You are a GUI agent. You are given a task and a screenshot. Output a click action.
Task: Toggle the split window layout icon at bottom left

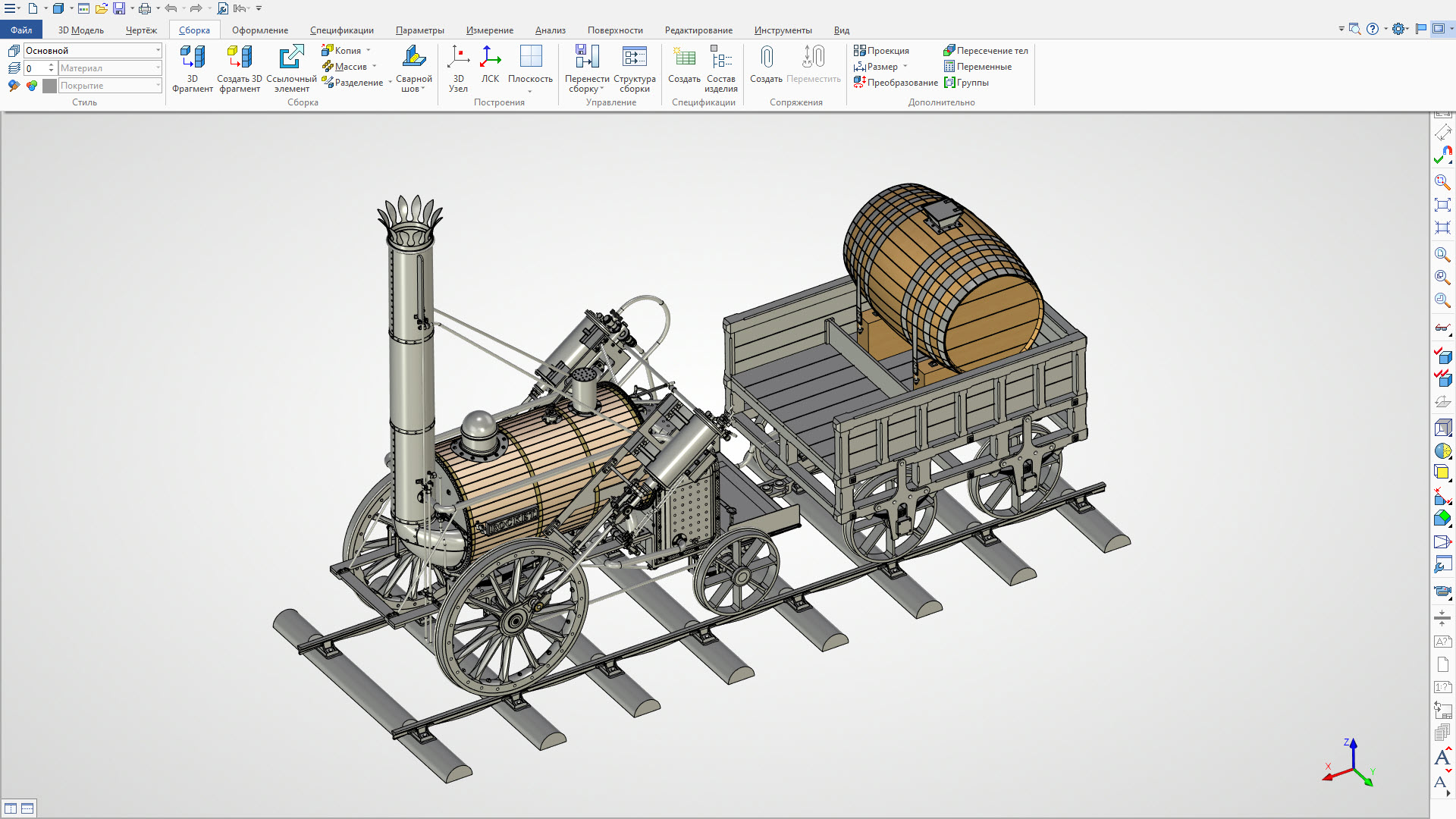pyautogui.click(x=11, y=808)
